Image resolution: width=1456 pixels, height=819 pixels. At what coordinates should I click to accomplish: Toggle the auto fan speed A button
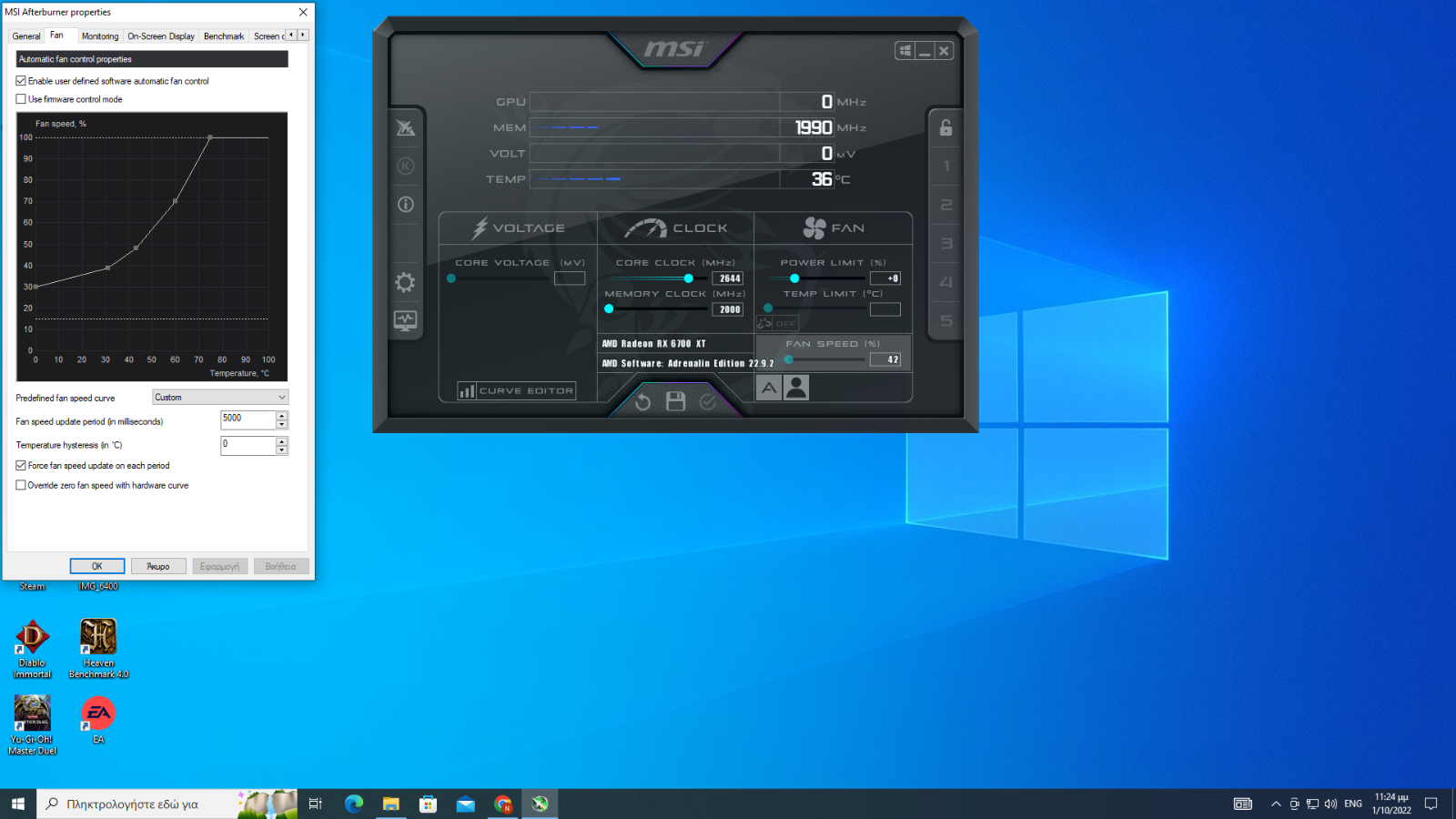769,389
